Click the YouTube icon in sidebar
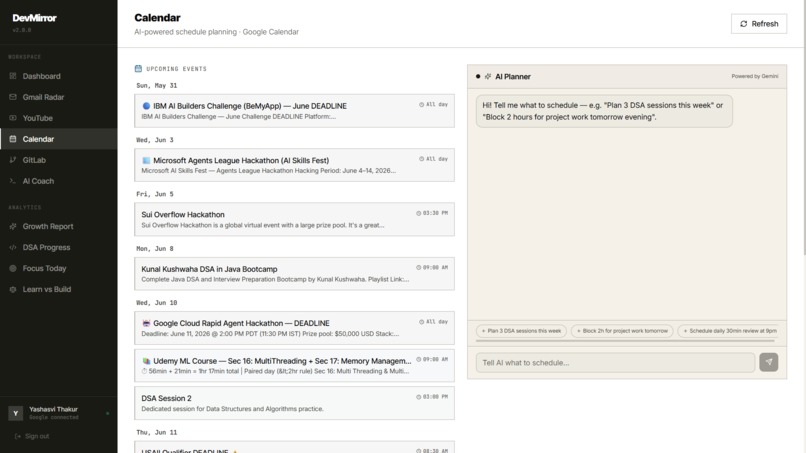The height and width of the screenshot is (453, 806). point(13,118)
